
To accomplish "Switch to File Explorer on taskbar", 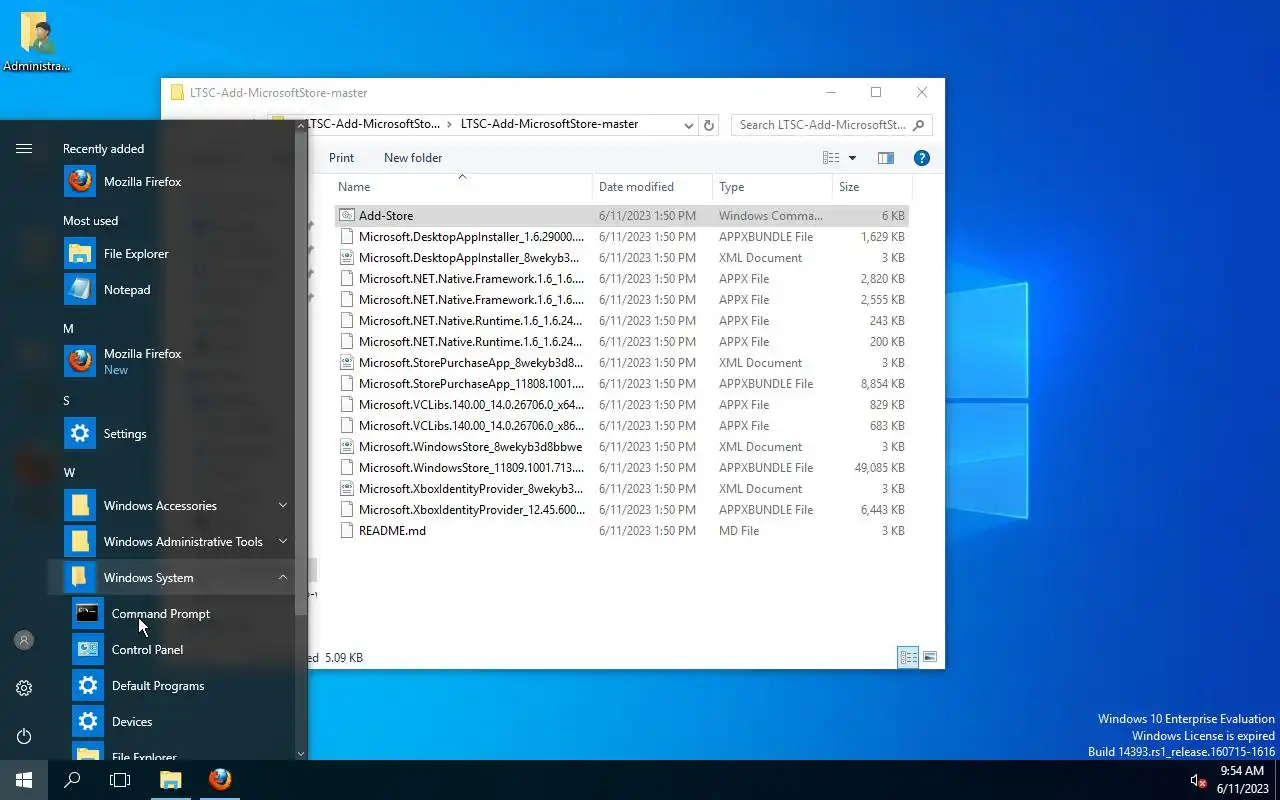I will 171,780.
